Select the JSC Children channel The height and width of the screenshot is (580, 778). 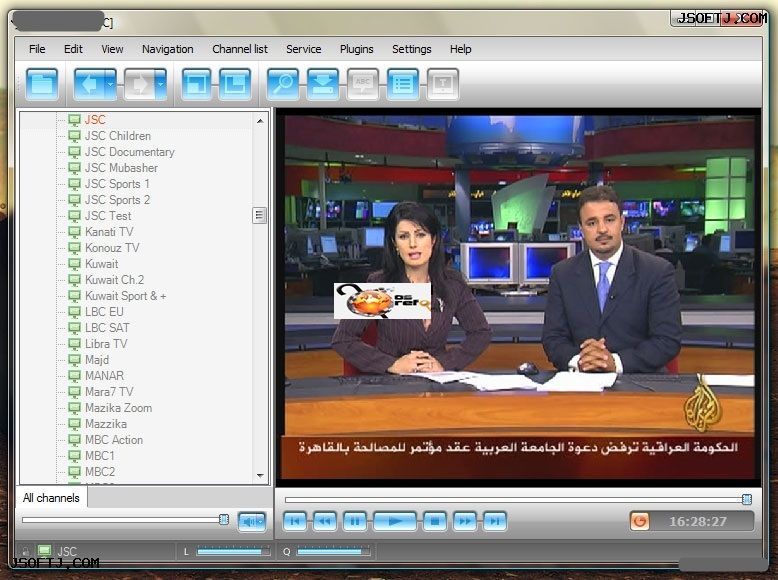(118, 136)
